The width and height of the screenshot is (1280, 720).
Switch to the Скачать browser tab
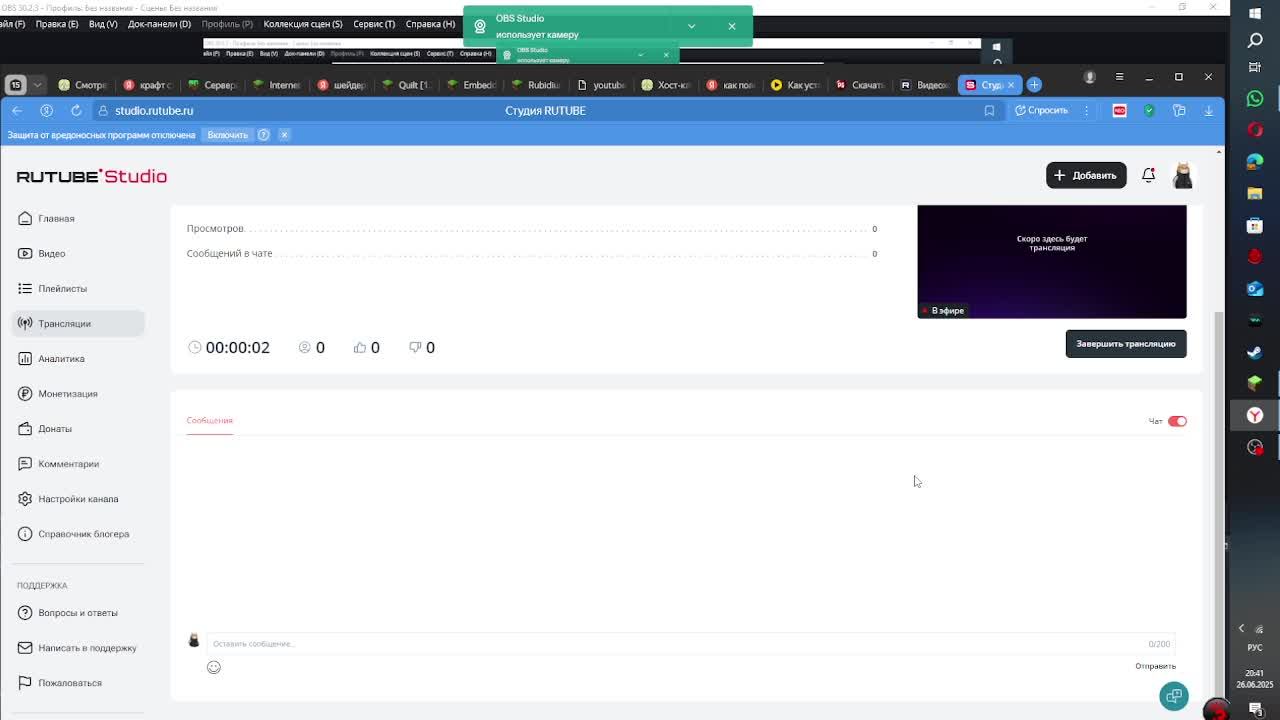860,85
